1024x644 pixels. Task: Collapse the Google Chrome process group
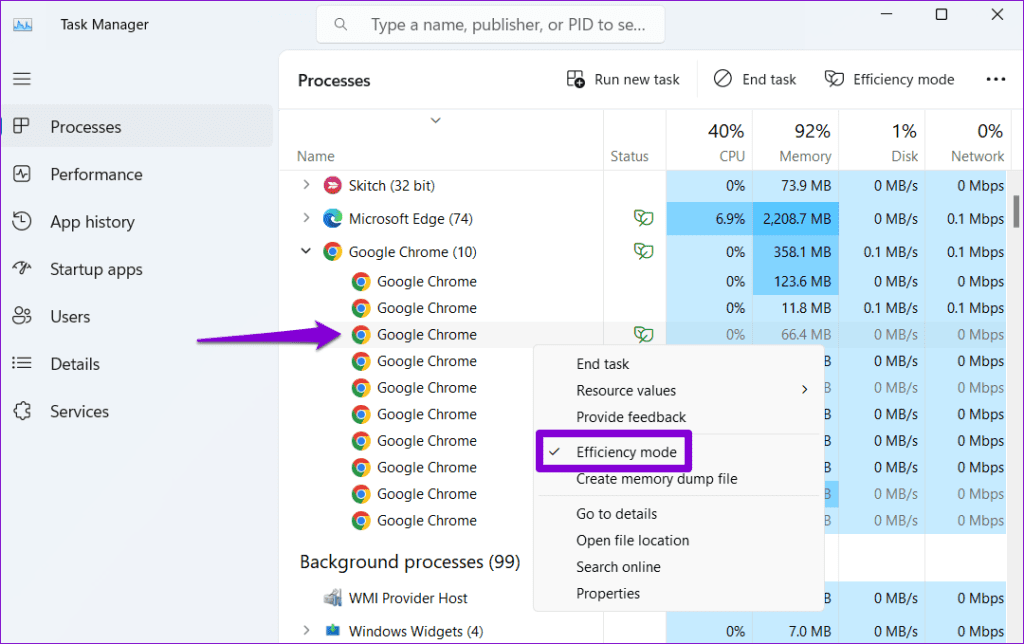tap(305, 251)
